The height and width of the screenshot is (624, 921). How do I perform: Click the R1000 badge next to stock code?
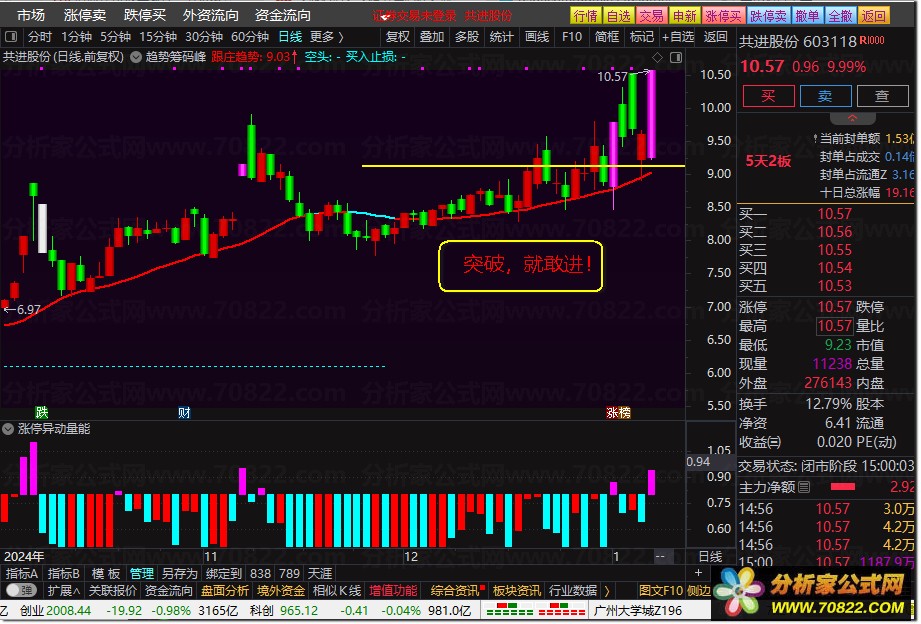(x=872, y=41)
